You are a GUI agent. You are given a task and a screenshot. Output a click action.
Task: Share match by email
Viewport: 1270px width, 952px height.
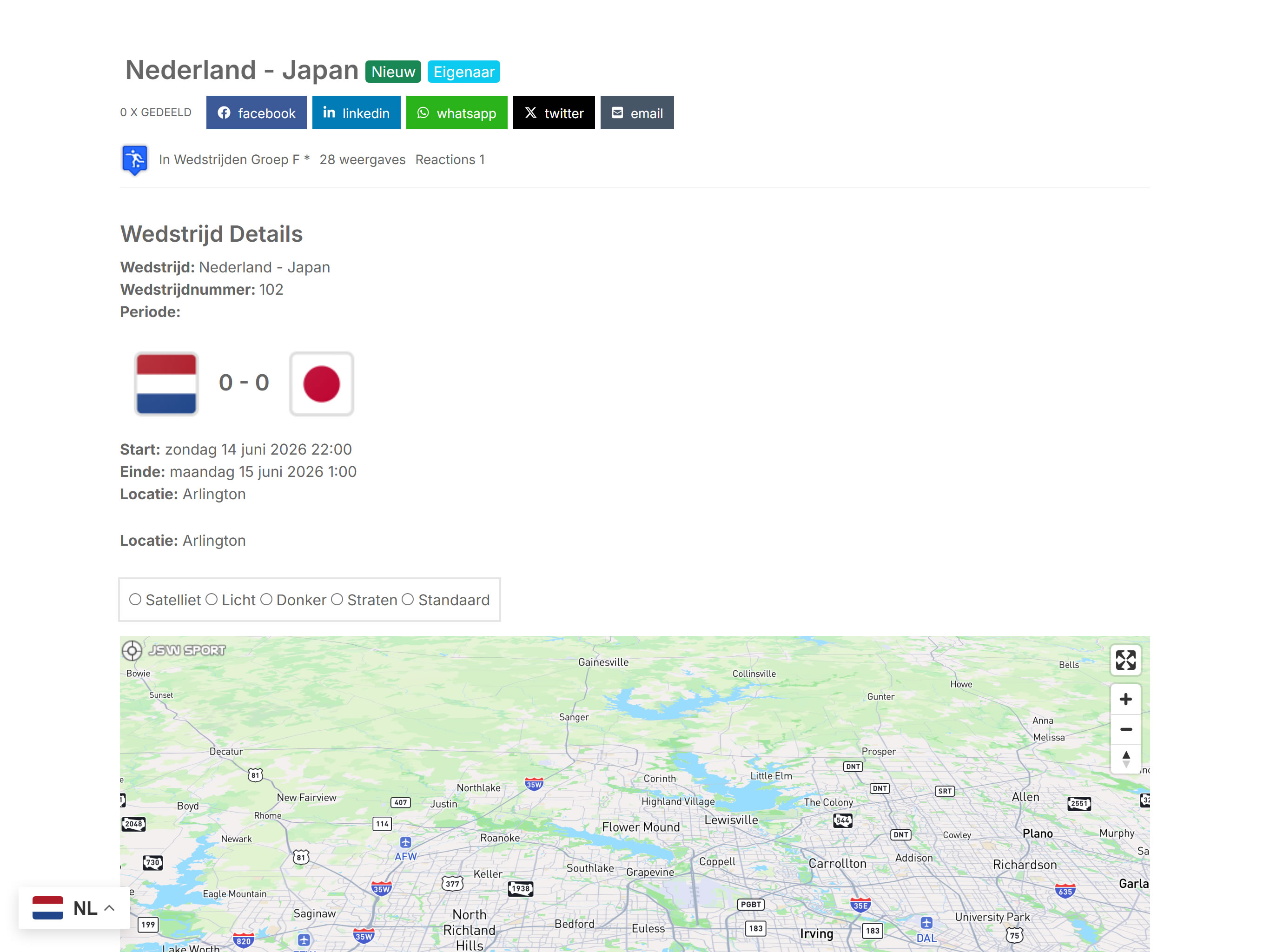[x=637, y=112]
